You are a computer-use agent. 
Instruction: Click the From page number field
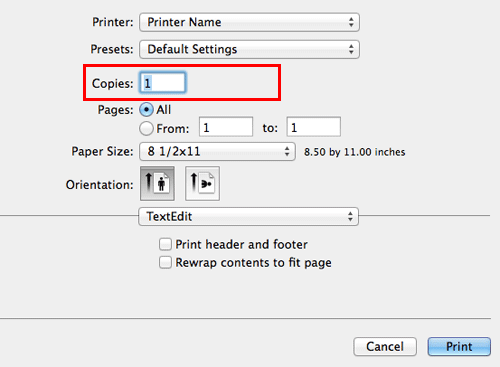tap(226, 127)
